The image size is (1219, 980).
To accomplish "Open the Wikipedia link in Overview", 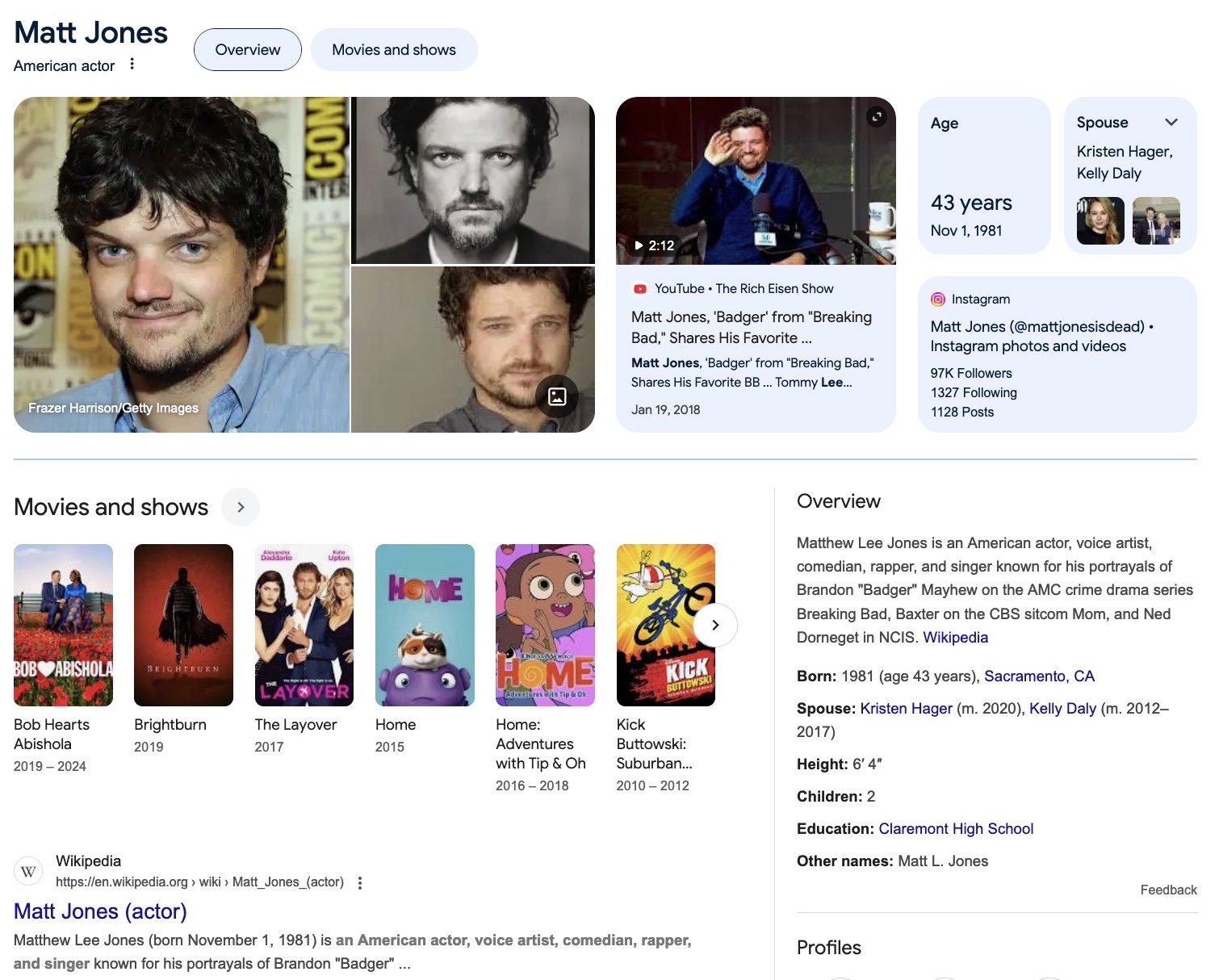I will [x=955, y=638].
